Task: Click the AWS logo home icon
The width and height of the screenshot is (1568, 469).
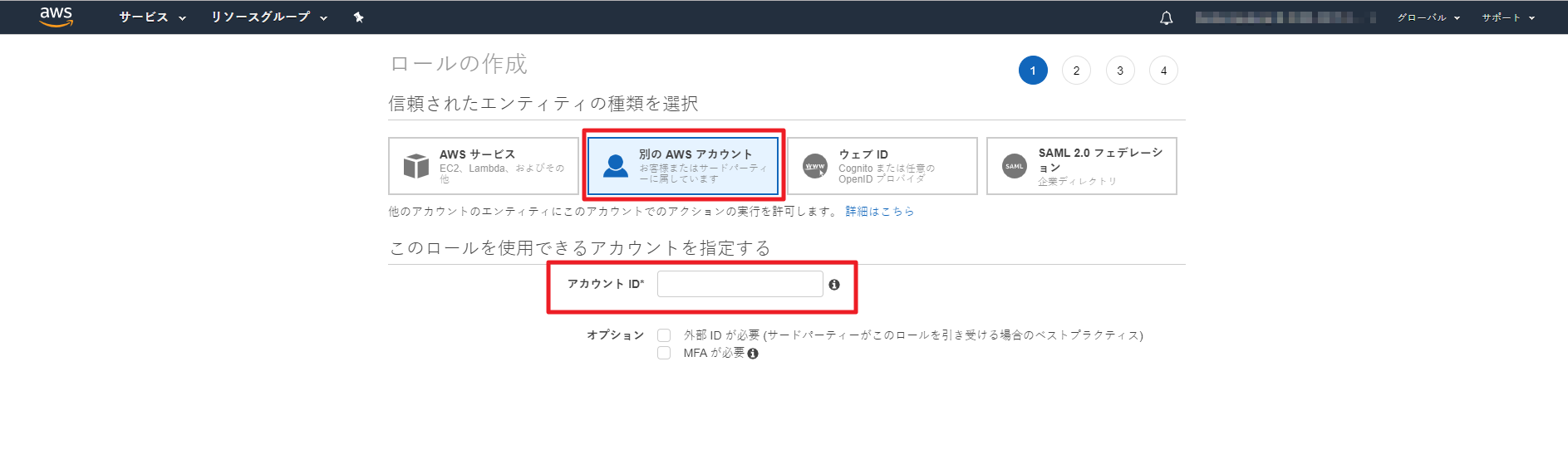Action: (x=56, y=17)
